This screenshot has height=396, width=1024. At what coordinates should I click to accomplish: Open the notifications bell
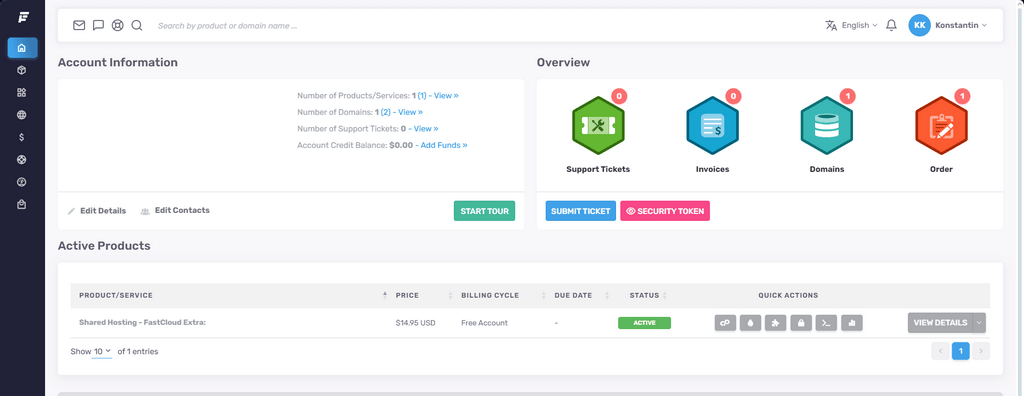pyautogui.click(x=891, y=25)
